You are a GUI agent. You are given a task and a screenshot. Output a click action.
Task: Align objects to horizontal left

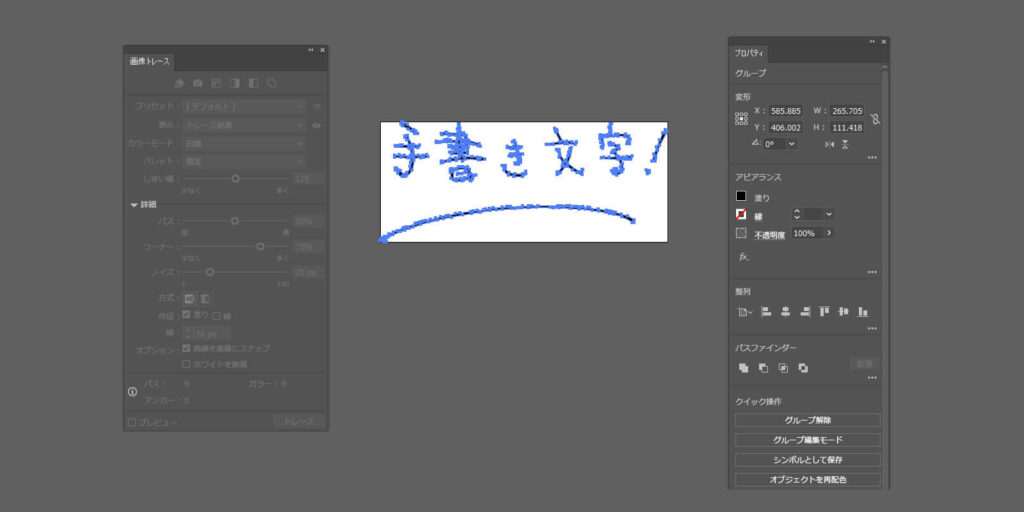[x=767, y=312]
